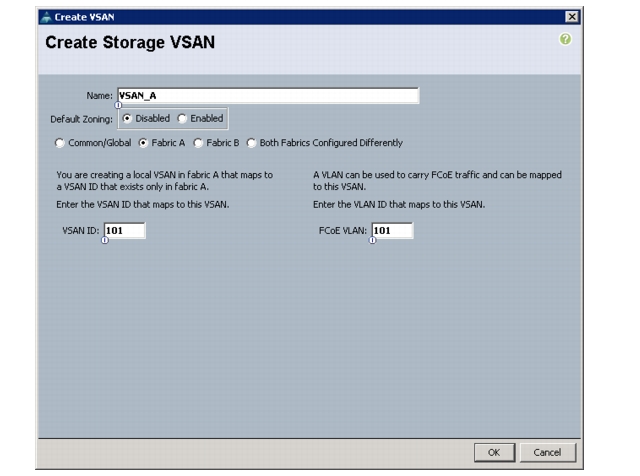Focus the FCoE VLAN input box
Viewport: 640px width, 476px height.
pos(392,231)
